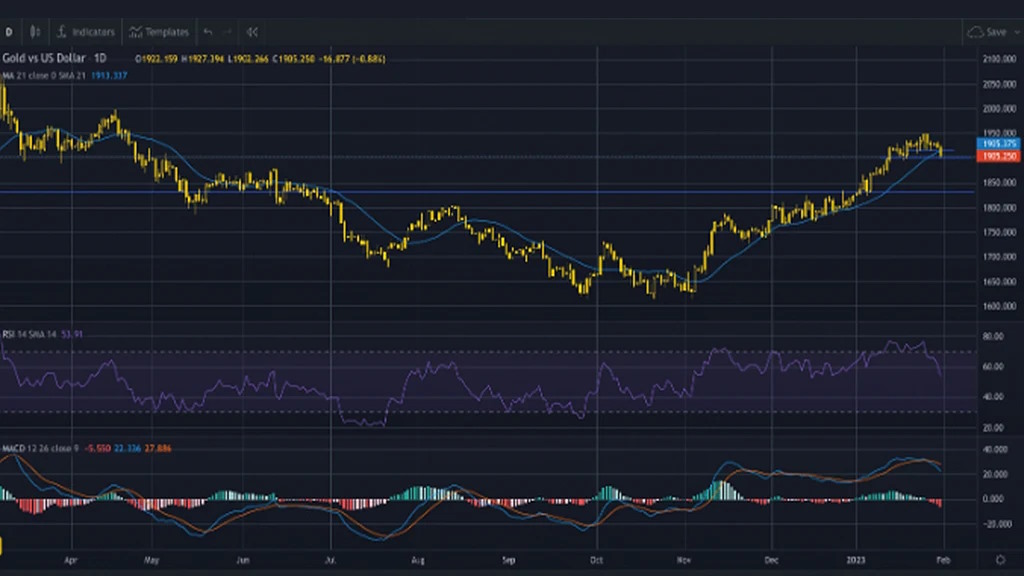The image size is (1024, 576).
Task: Open the Indicators dialog
Action: tap(86, 32)
